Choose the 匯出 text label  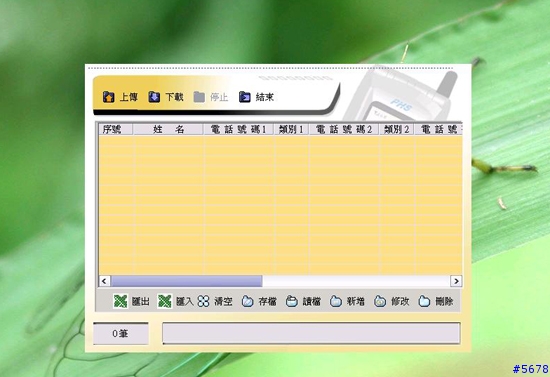tap(141, 301)
